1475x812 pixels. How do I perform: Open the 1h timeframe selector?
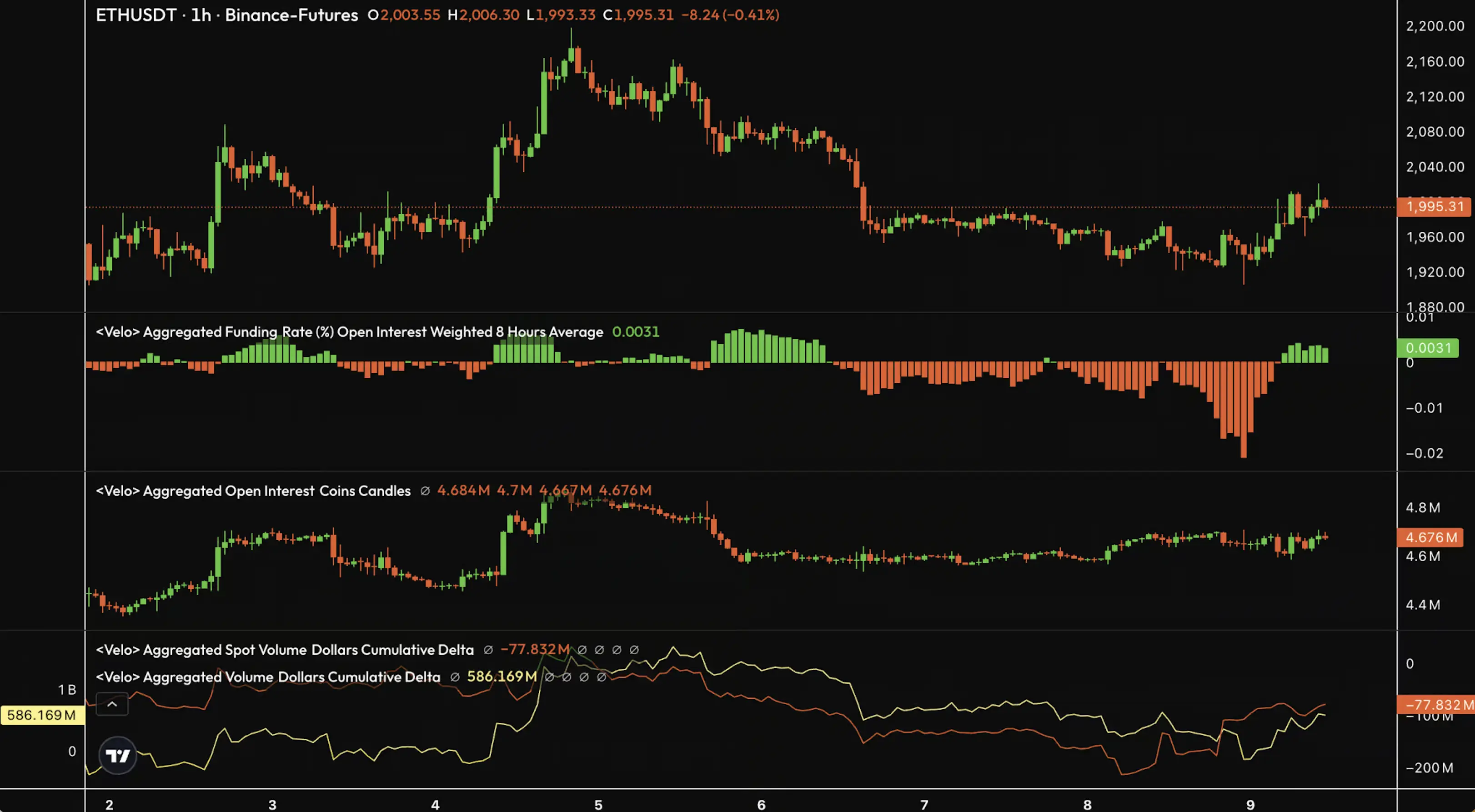pos(201,15)
